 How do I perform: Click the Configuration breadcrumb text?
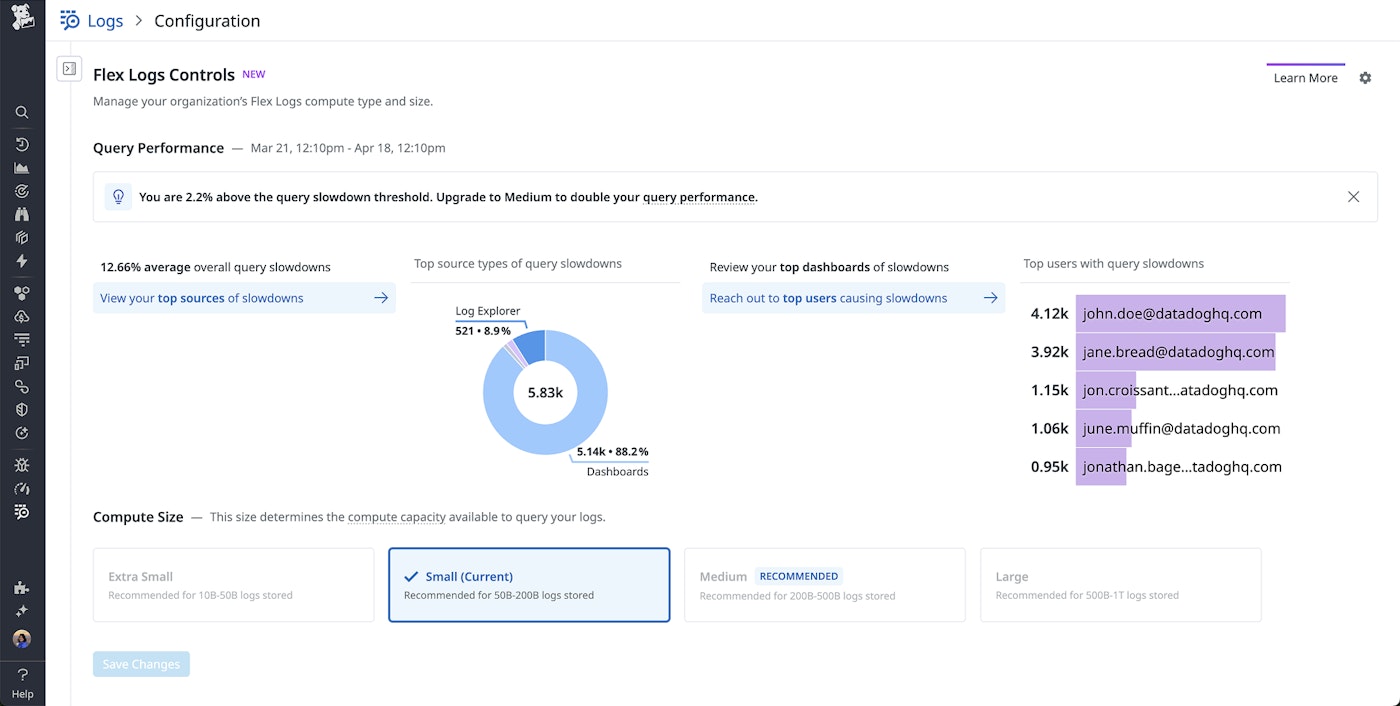[207, 21]
